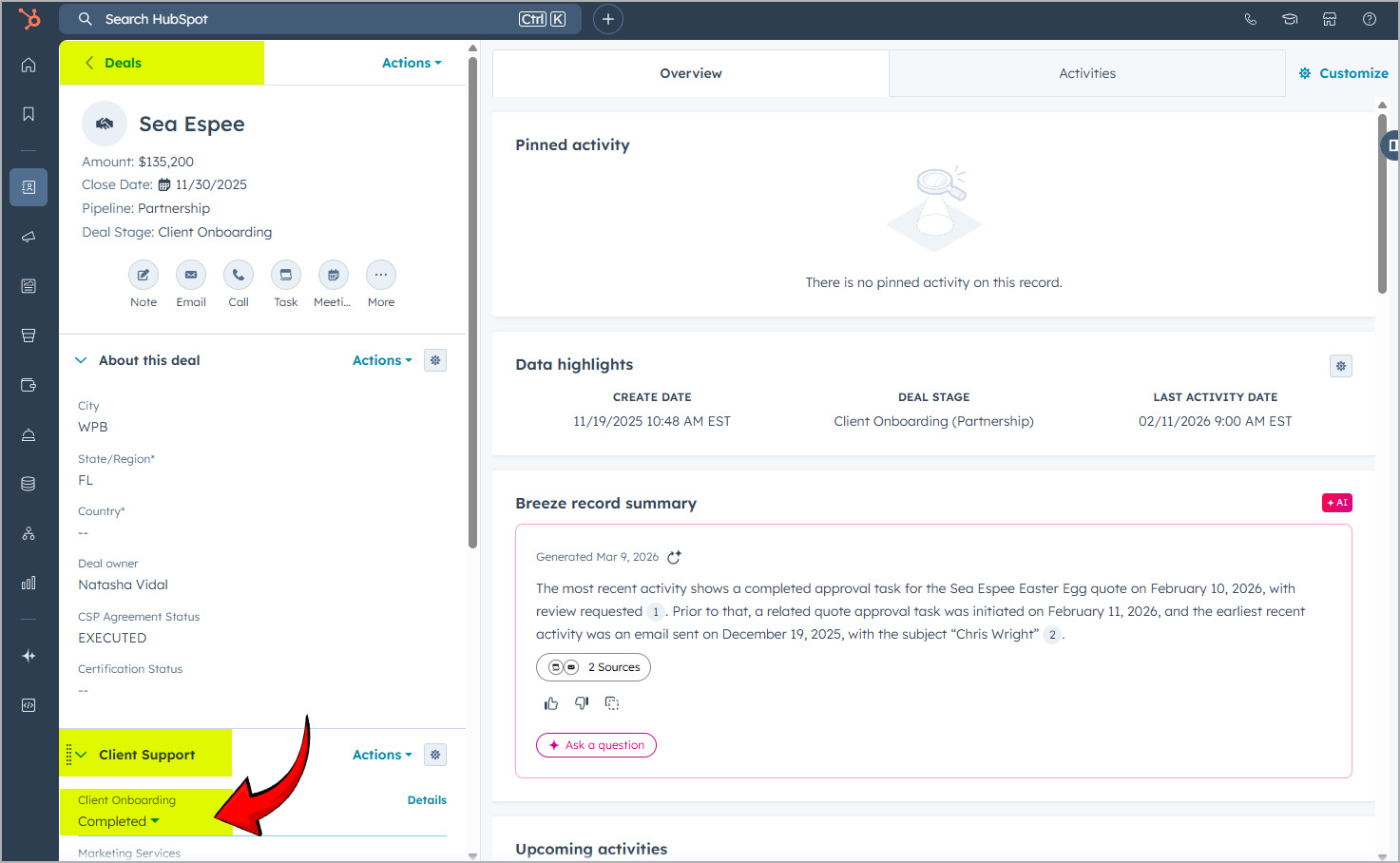Click the deal name Sea Espee
This screenshot has height=863, width=1400.
[x=192, y=124]
